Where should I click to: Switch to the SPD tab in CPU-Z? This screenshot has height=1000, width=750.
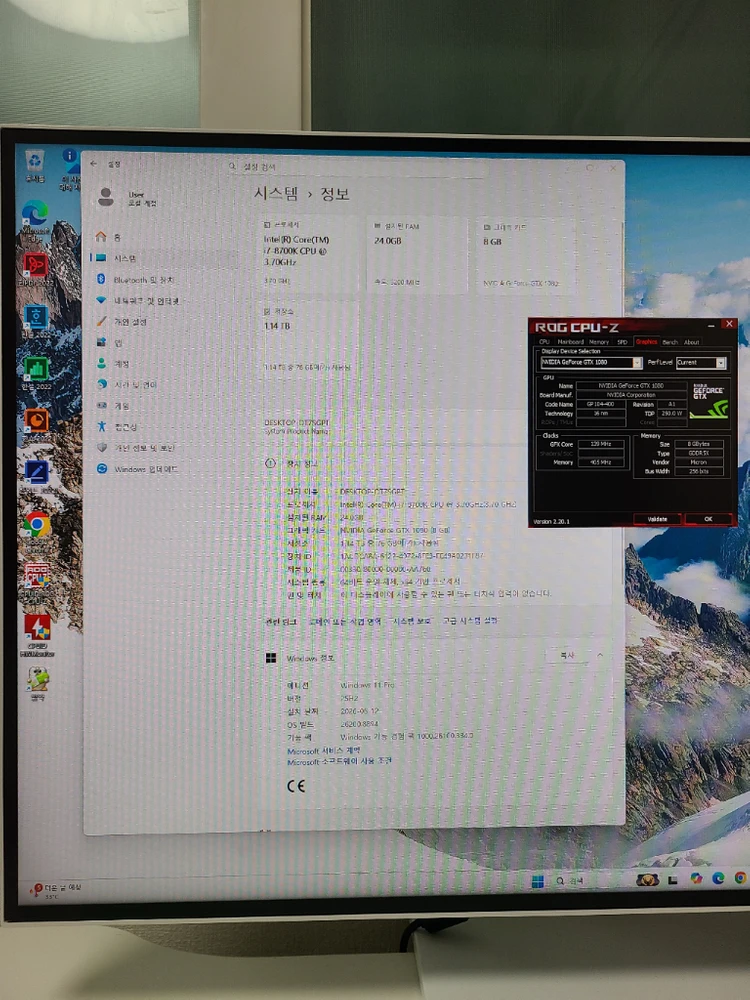click(622, 342)
